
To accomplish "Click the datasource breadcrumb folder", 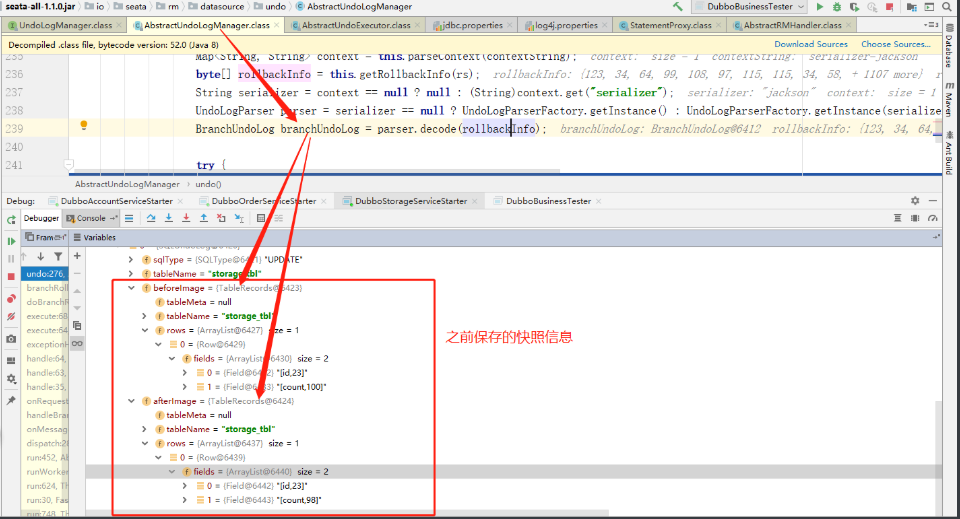I will (x=216, y=7).
